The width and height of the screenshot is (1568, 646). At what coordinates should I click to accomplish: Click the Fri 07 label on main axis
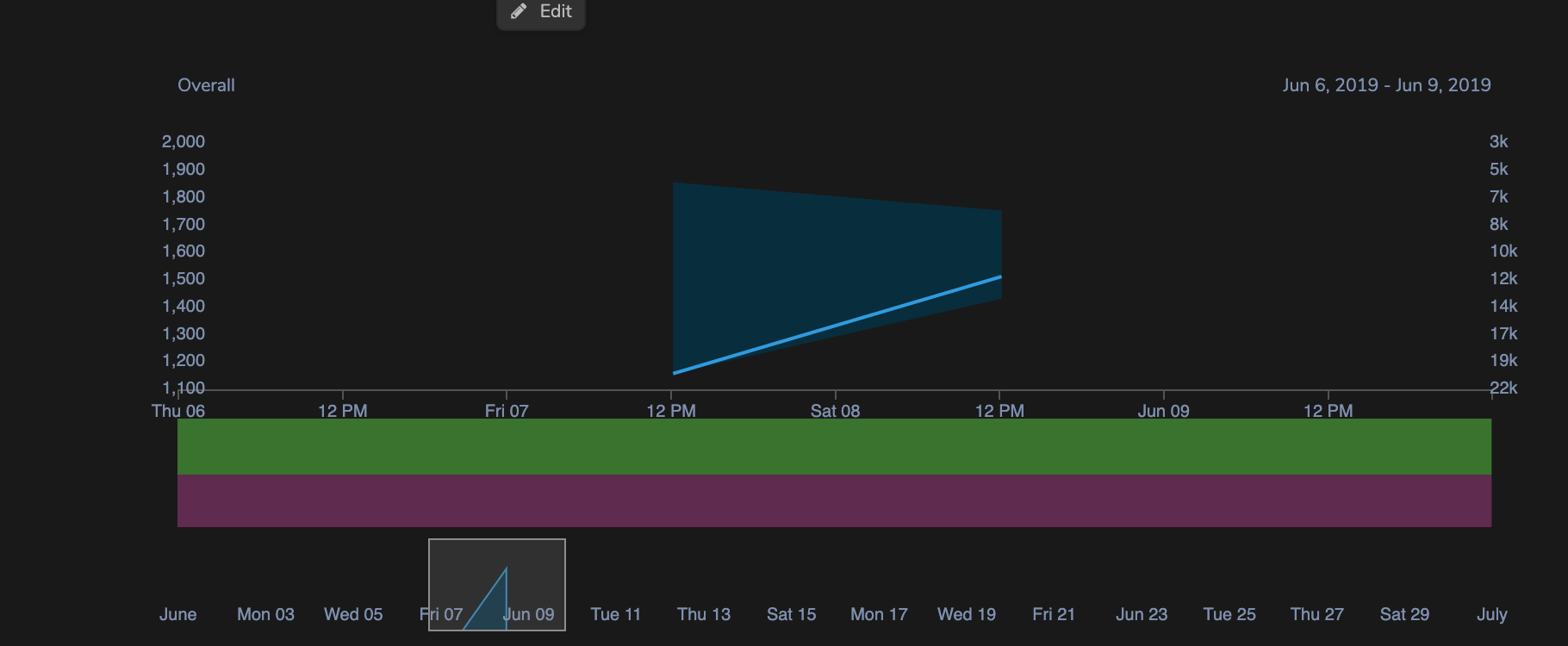pos(507,411)
